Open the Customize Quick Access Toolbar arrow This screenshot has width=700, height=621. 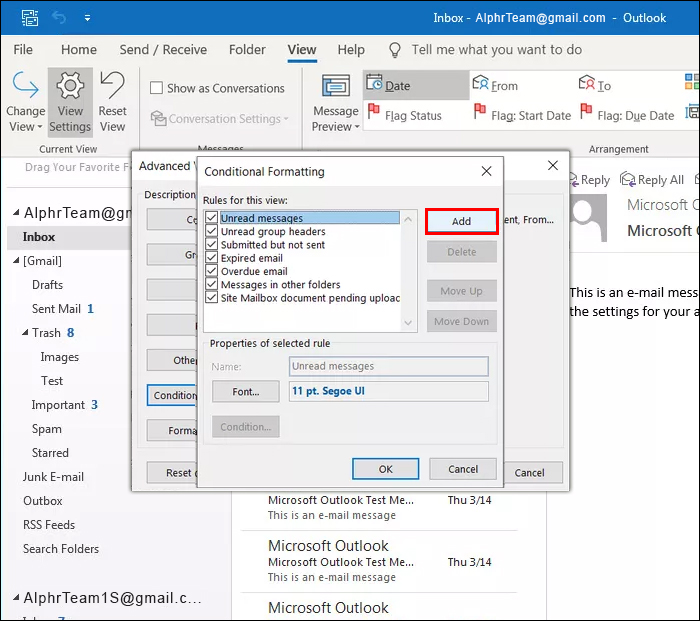click(x=88, y=18)
